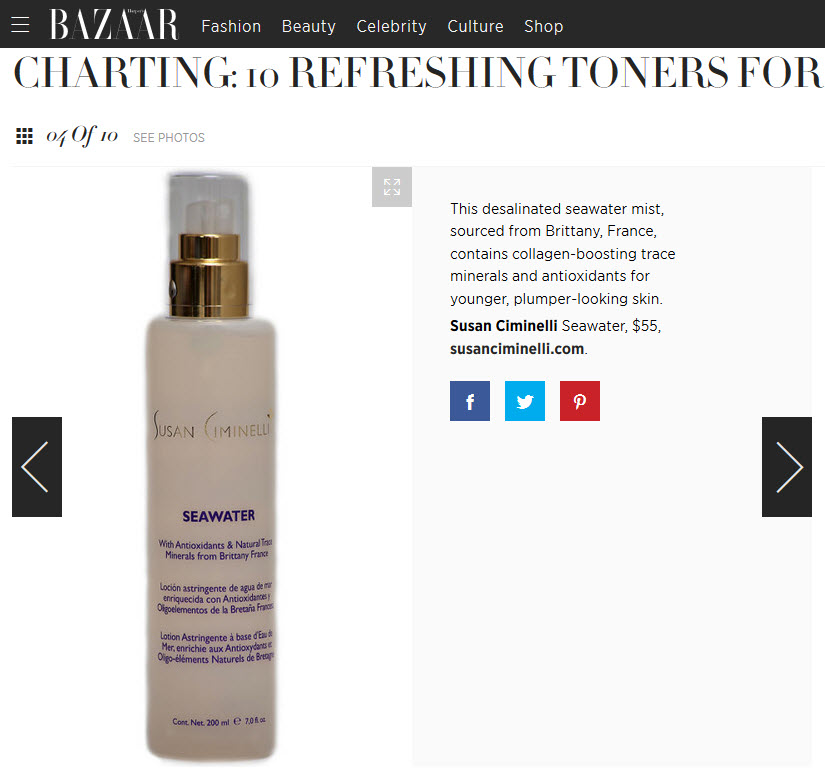Click the Charting 10 Refreshing Toners headline

417,73
